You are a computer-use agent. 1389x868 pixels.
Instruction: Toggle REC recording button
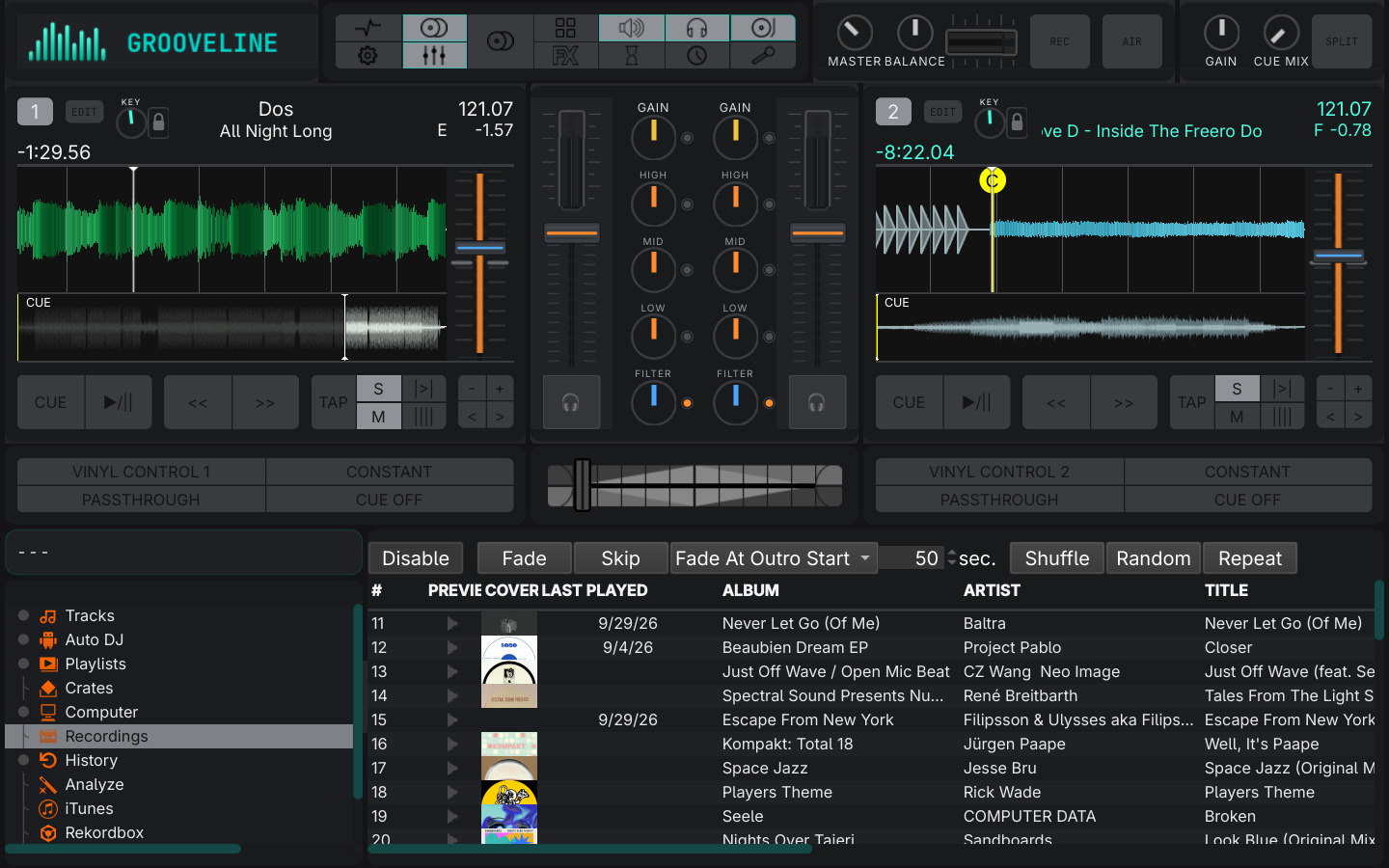(1060, 41)
